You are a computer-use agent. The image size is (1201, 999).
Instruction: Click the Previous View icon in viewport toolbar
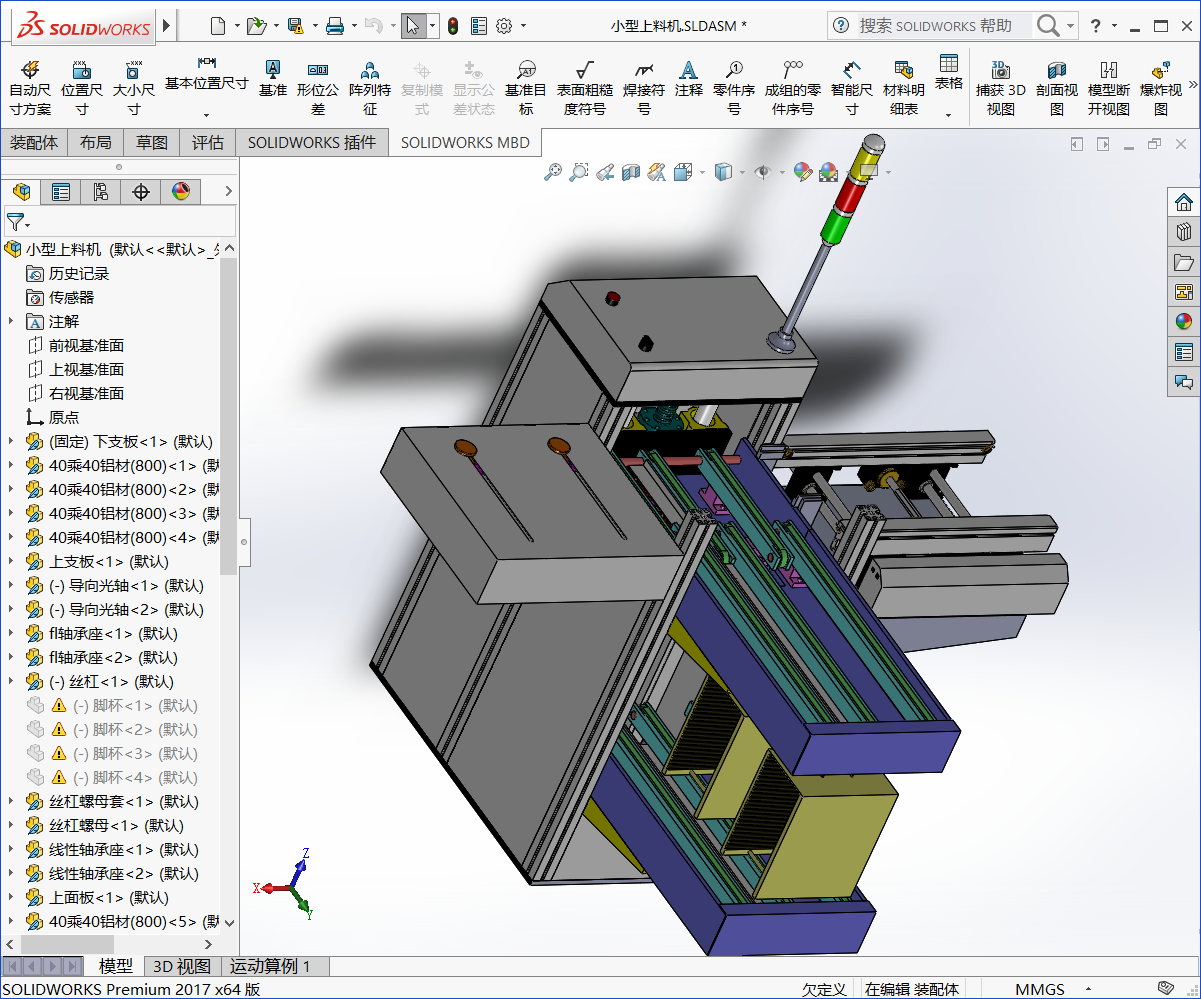coord(605,172)
